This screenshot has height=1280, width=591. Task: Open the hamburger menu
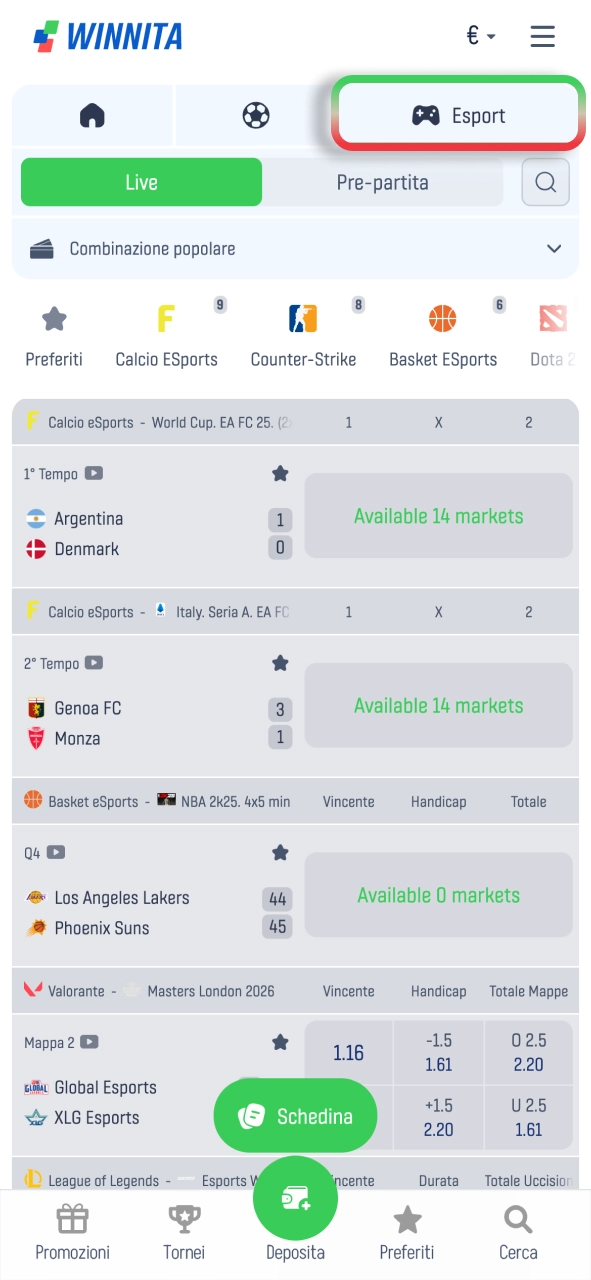pos(542,37)
